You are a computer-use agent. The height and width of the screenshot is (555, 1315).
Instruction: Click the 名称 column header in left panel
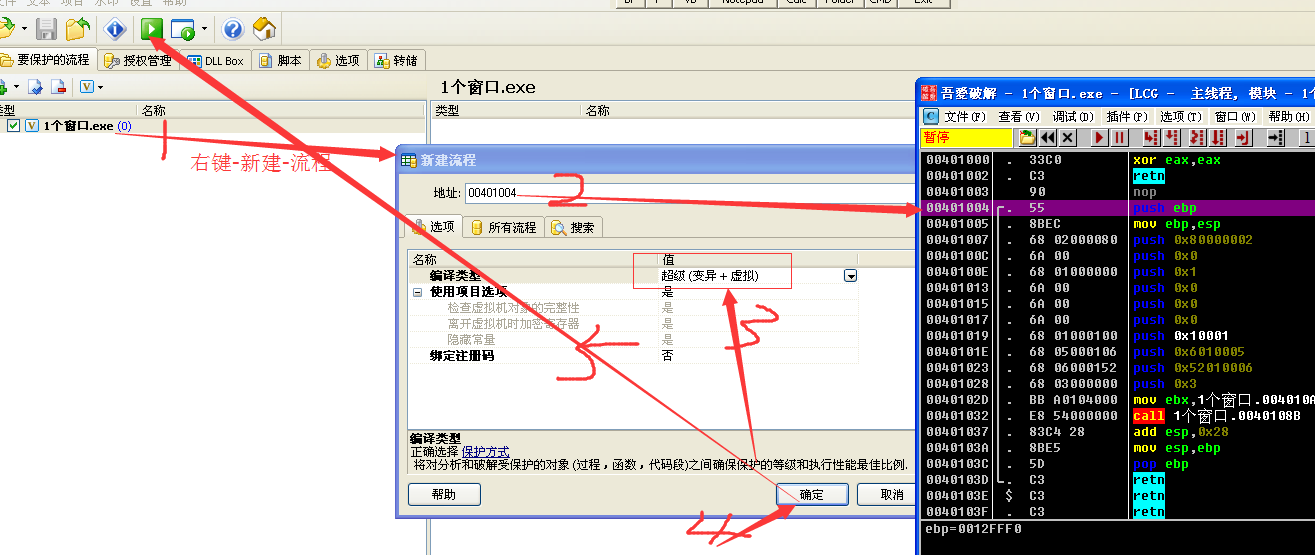tap(280, 110)
